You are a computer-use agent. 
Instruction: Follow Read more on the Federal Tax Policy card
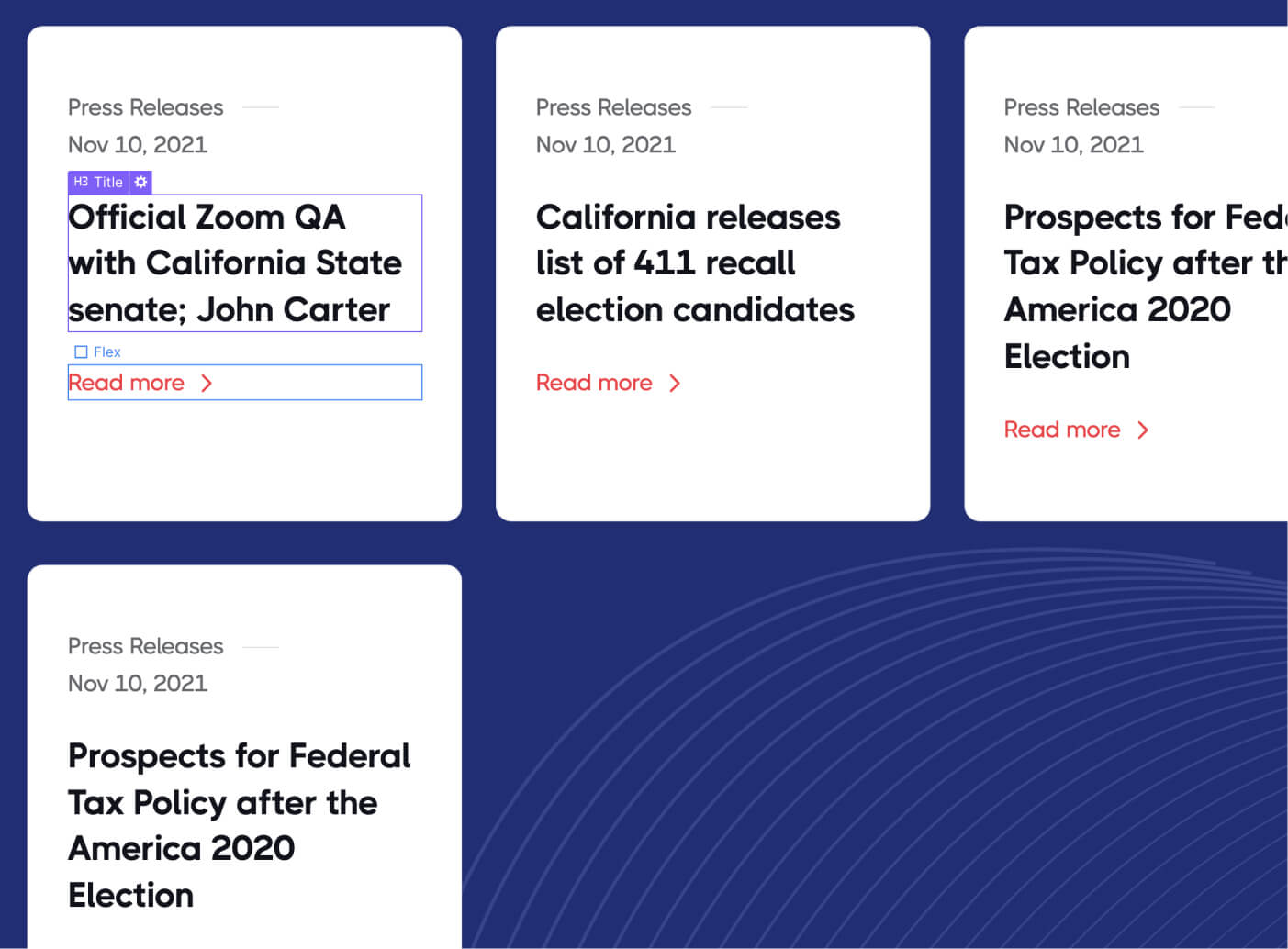[1062, 430]
